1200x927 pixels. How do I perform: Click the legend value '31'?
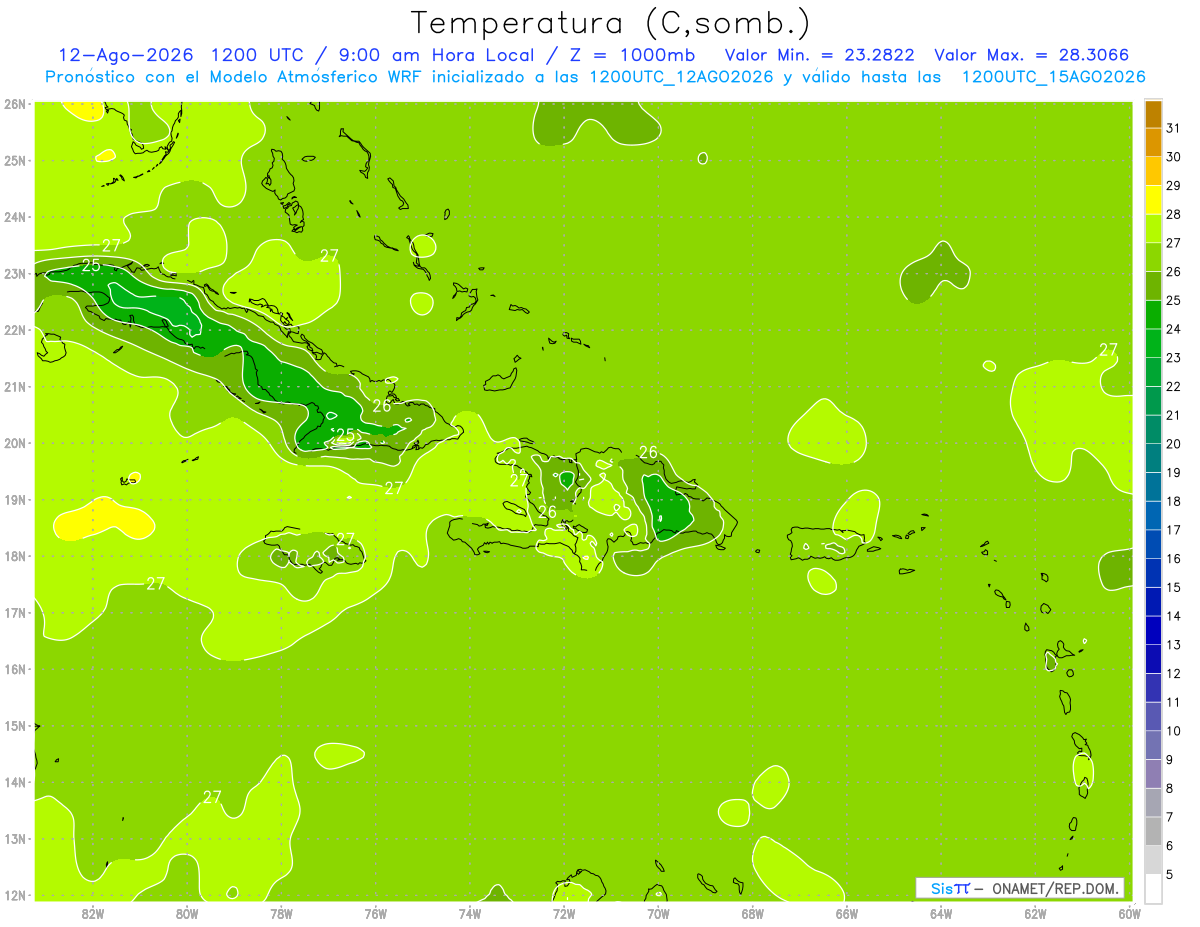(x=1174, y=128)
